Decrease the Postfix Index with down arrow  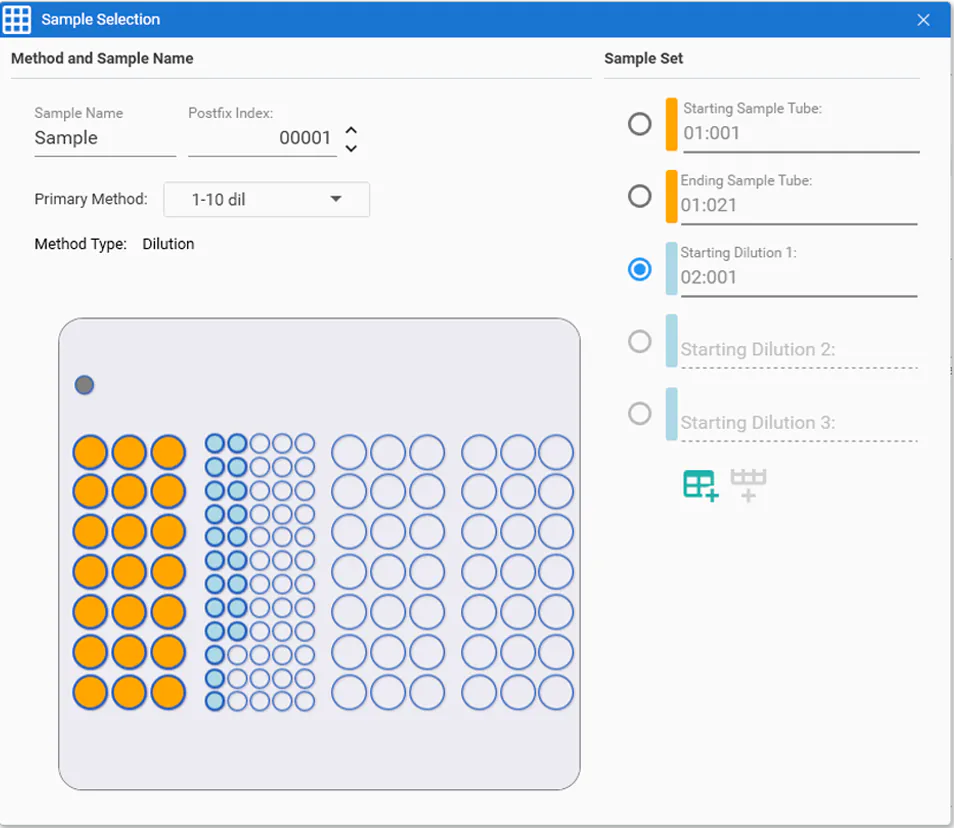coord(351,148)
